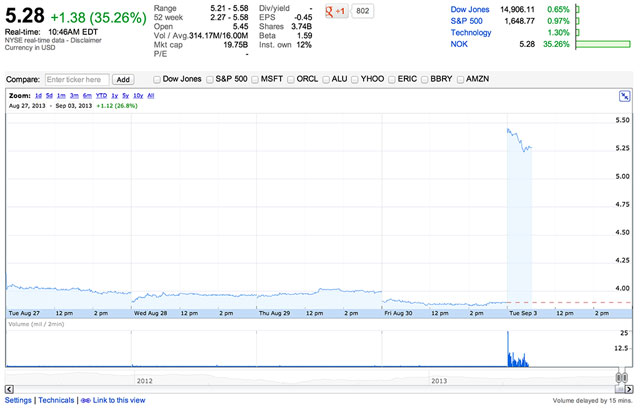Click the Tue Sep 3 price line
The width and height of the screenshot is (640, 410).
519,140
